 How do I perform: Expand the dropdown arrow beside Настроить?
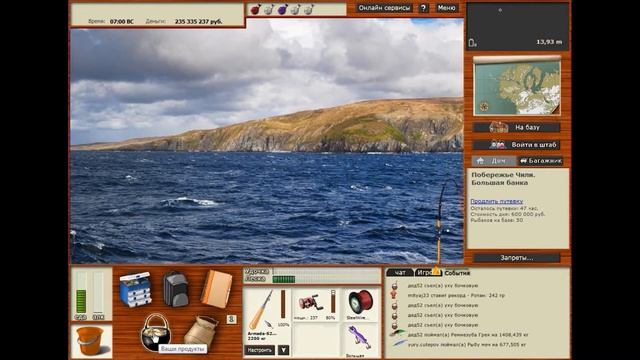click(283, 350)
